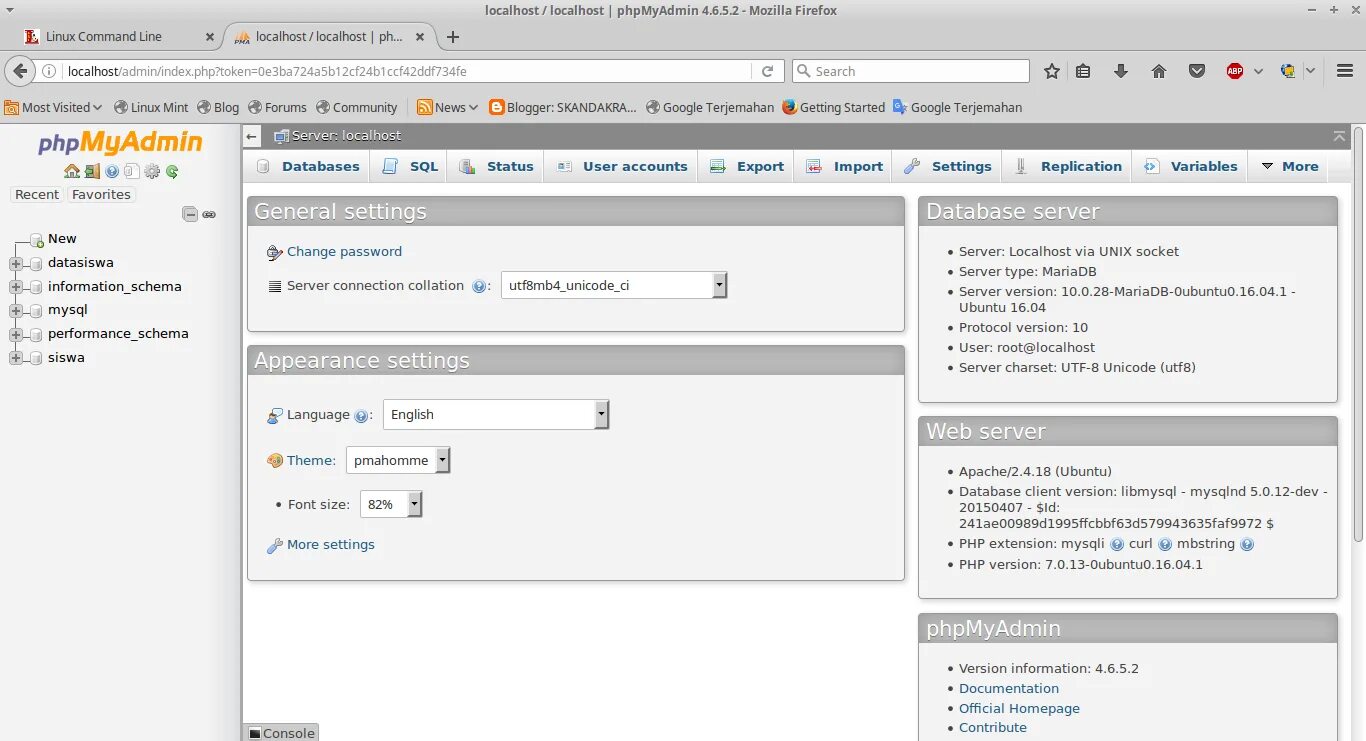Click the link with main panel chain icon
Viewport: 1366px width, 741px height.
coord(209,214)
